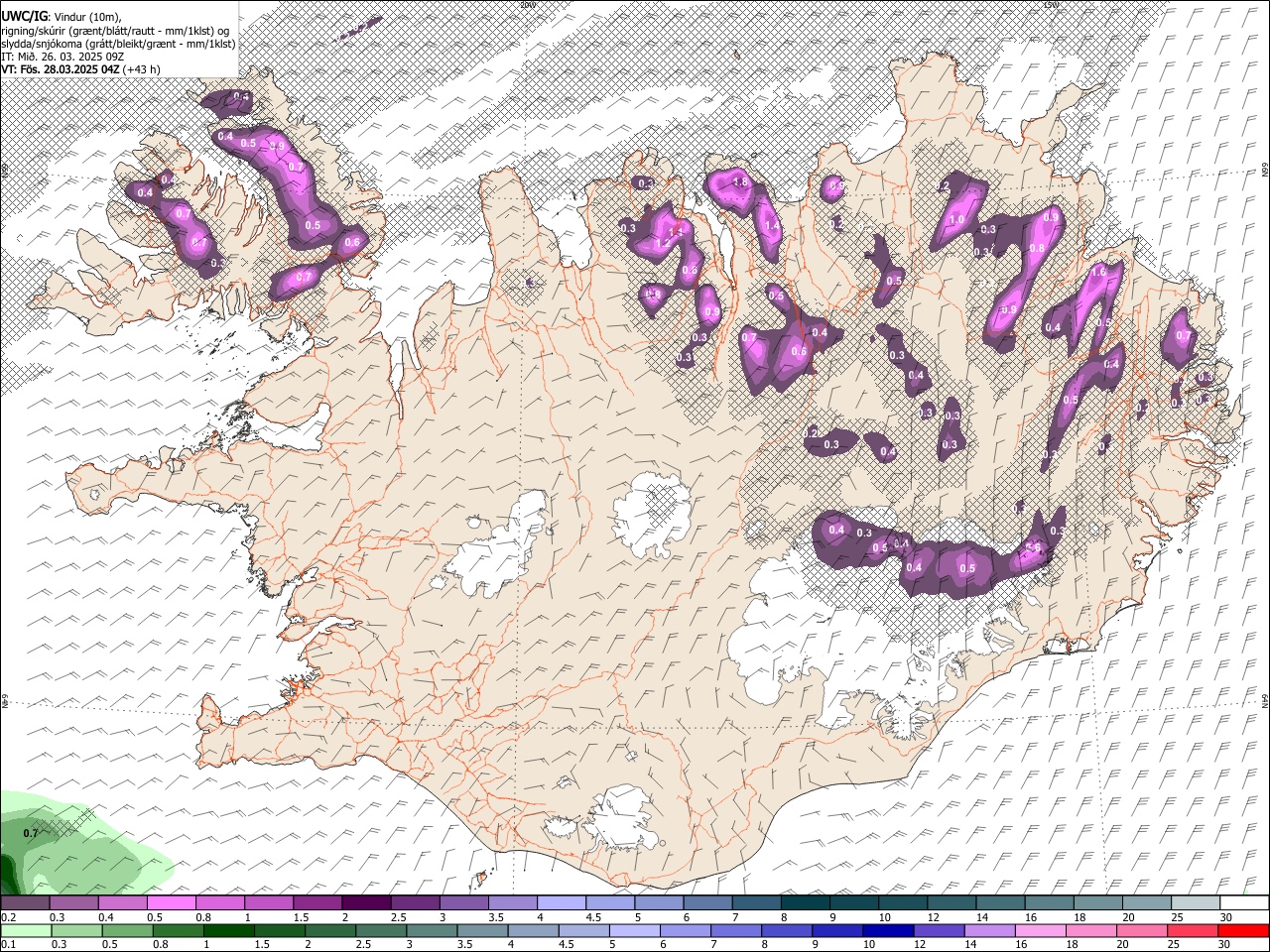Click rain scale swatch between 4 and 4.5
Screen dimensions: 1270x952
[532, 930]
